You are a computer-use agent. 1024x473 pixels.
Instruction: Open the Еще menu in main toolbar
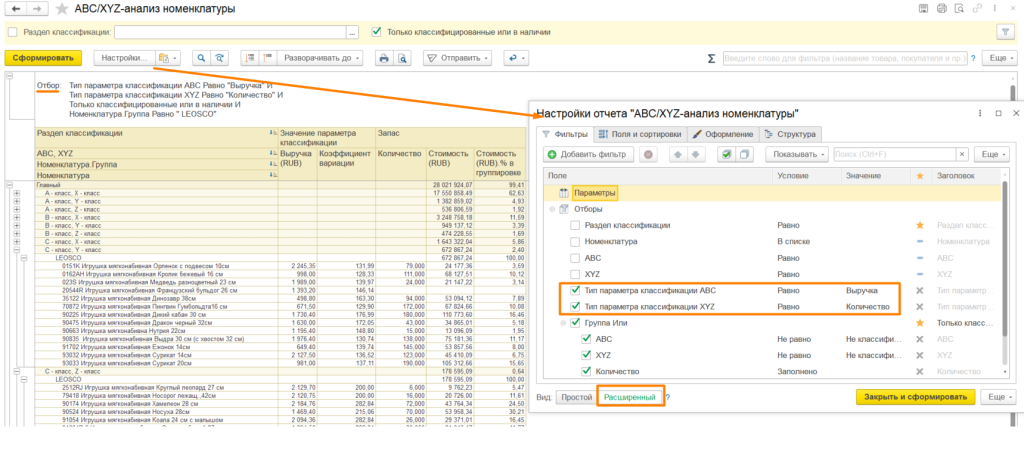coord(1002,58)
